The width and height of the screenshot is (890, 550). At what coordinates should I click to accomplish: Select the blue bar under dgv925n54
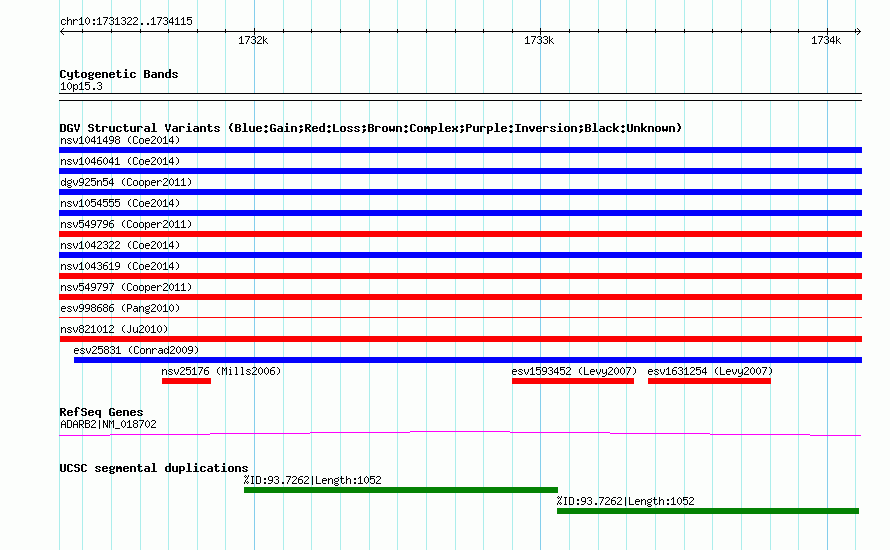pyautogui.click(x=460, y=192)
